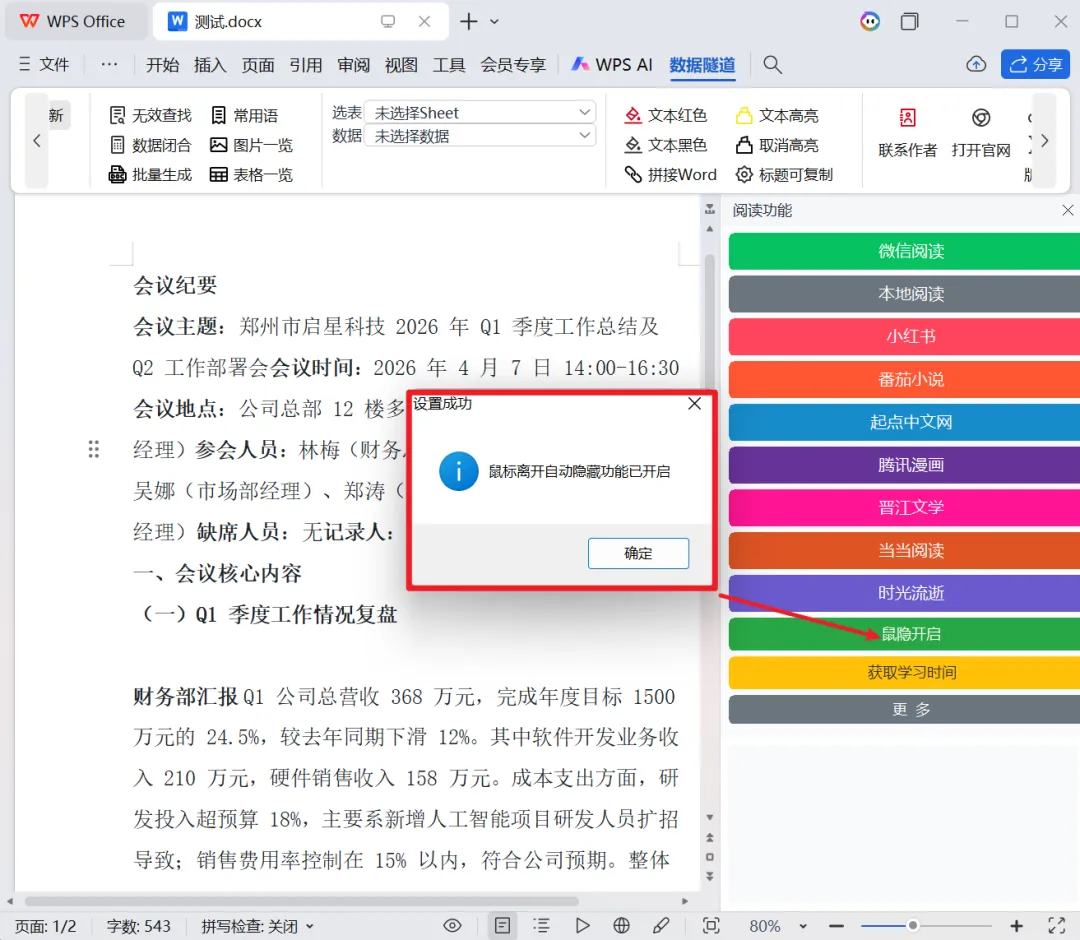Click the 无效查找 tool
The width and height of the screenshot is (1080, 940).
150,115
